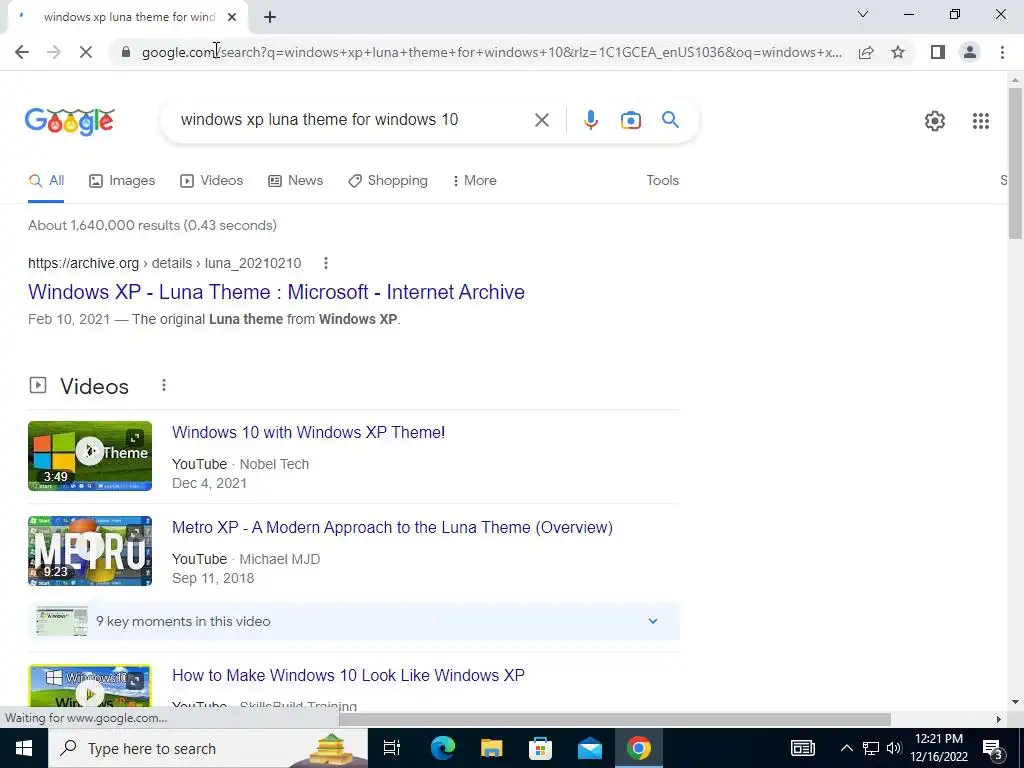Bookmark this page with star icon
Viewport: 1024px width, 768px height.
click(x=898, y=52)
